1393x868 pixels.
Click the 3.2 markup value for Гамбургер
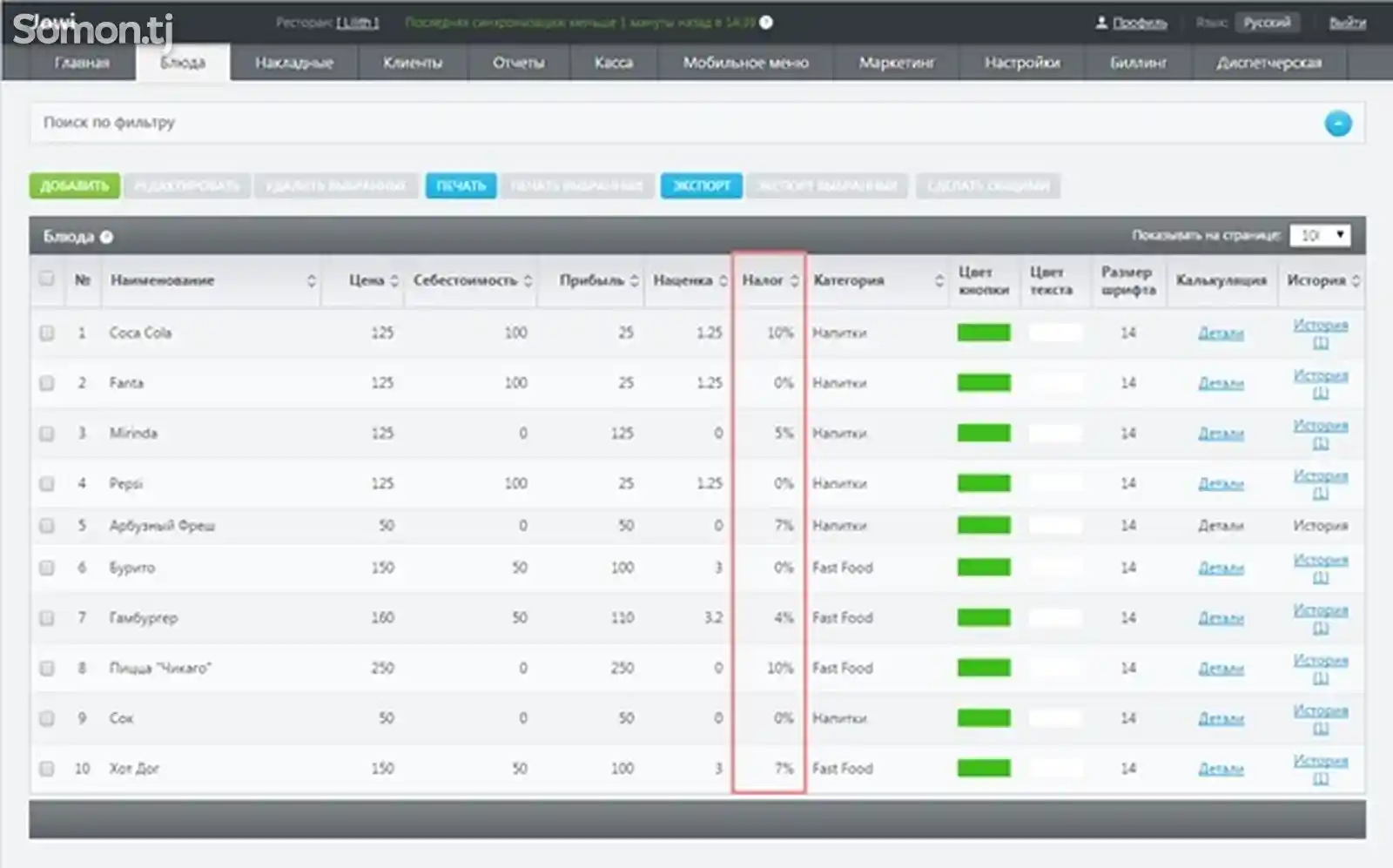tap(714, 618)
